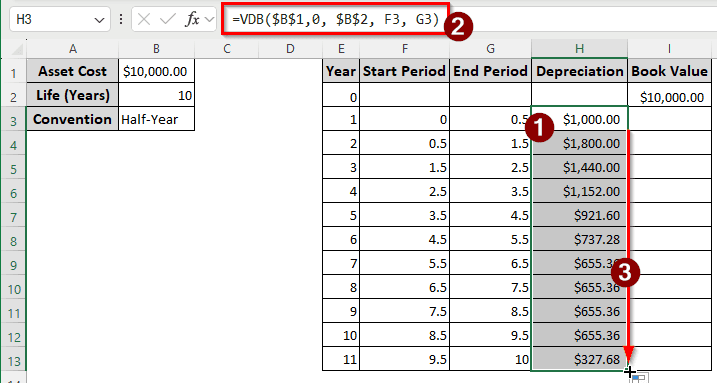
Task: Click the Year 11 cell
Action: pos(341,359)
